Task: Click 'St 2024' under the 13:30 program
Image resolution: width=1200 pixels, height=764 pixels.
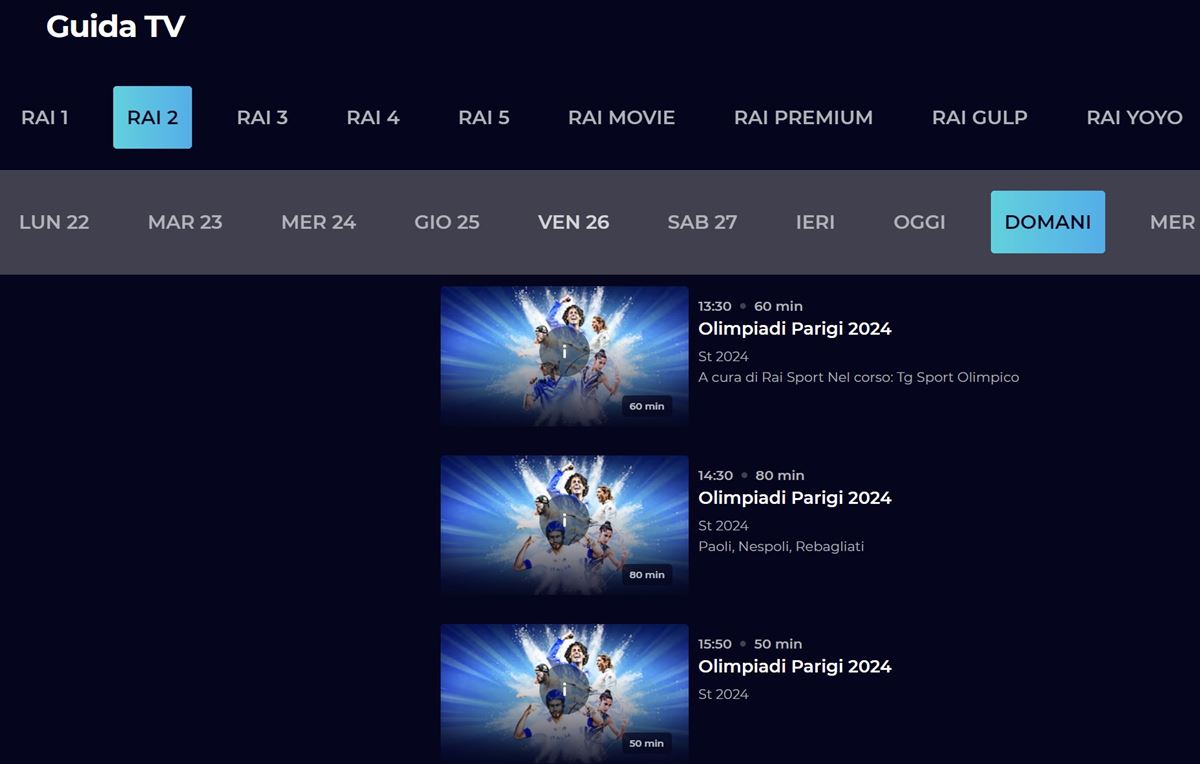Action: tap(723, 356)
